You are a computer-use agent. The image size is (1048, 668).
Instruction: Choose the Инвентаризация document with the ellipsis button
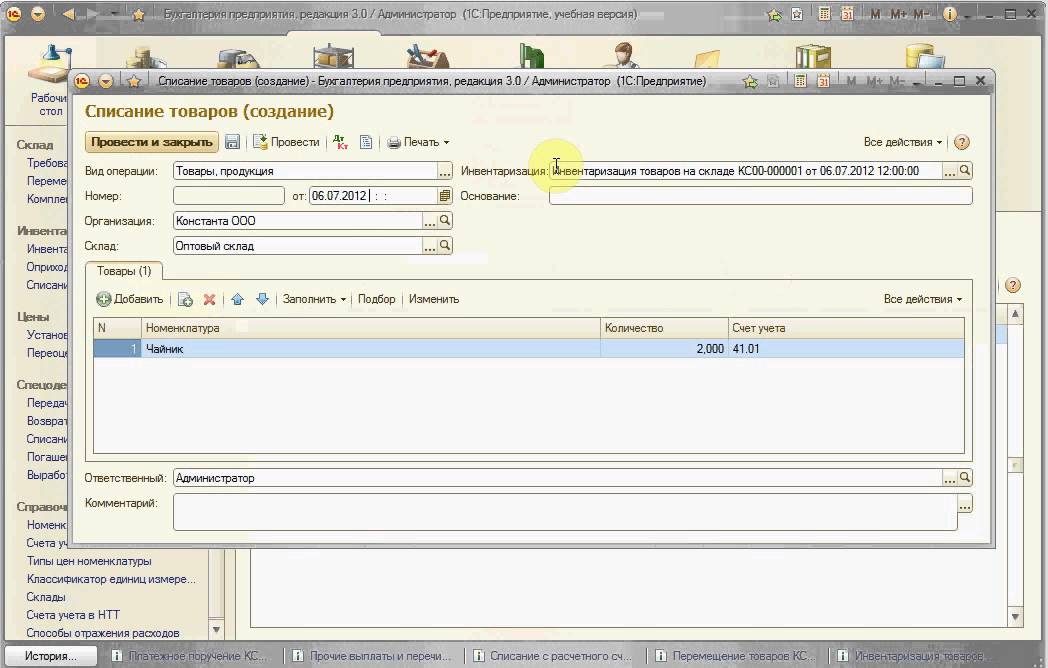(x=950, y=171)
